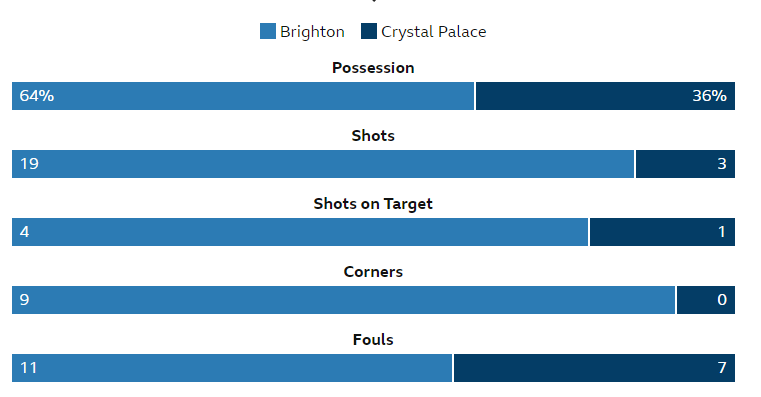Select Crystal Palace's 0 corners bar
The height and width of the screenshot is (397, 761).
coord(706,300)
